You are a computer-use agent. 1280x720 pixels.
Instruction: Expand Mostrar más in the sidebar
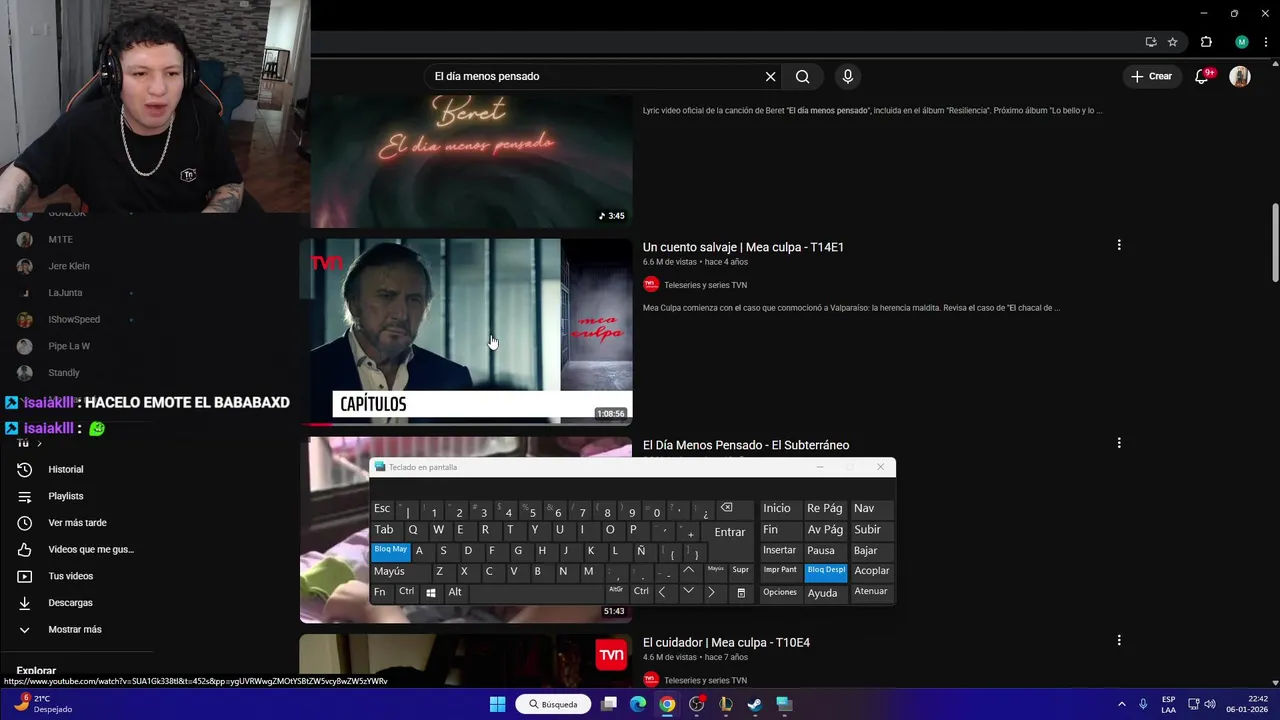pos(75,629)
